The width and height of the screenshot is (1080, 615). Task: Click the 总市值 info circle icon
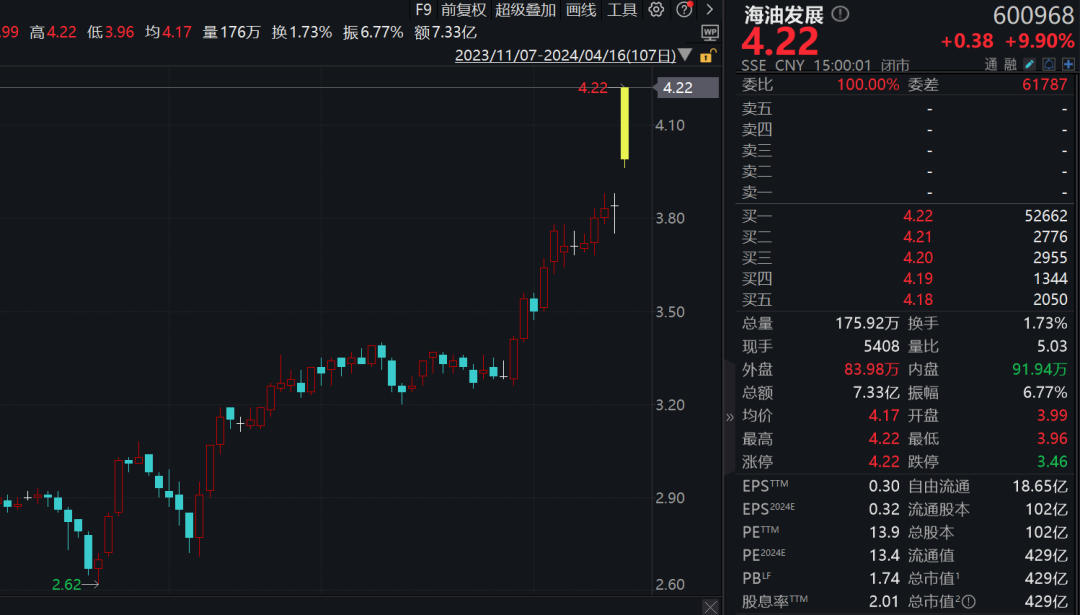[x=968, y=602]
